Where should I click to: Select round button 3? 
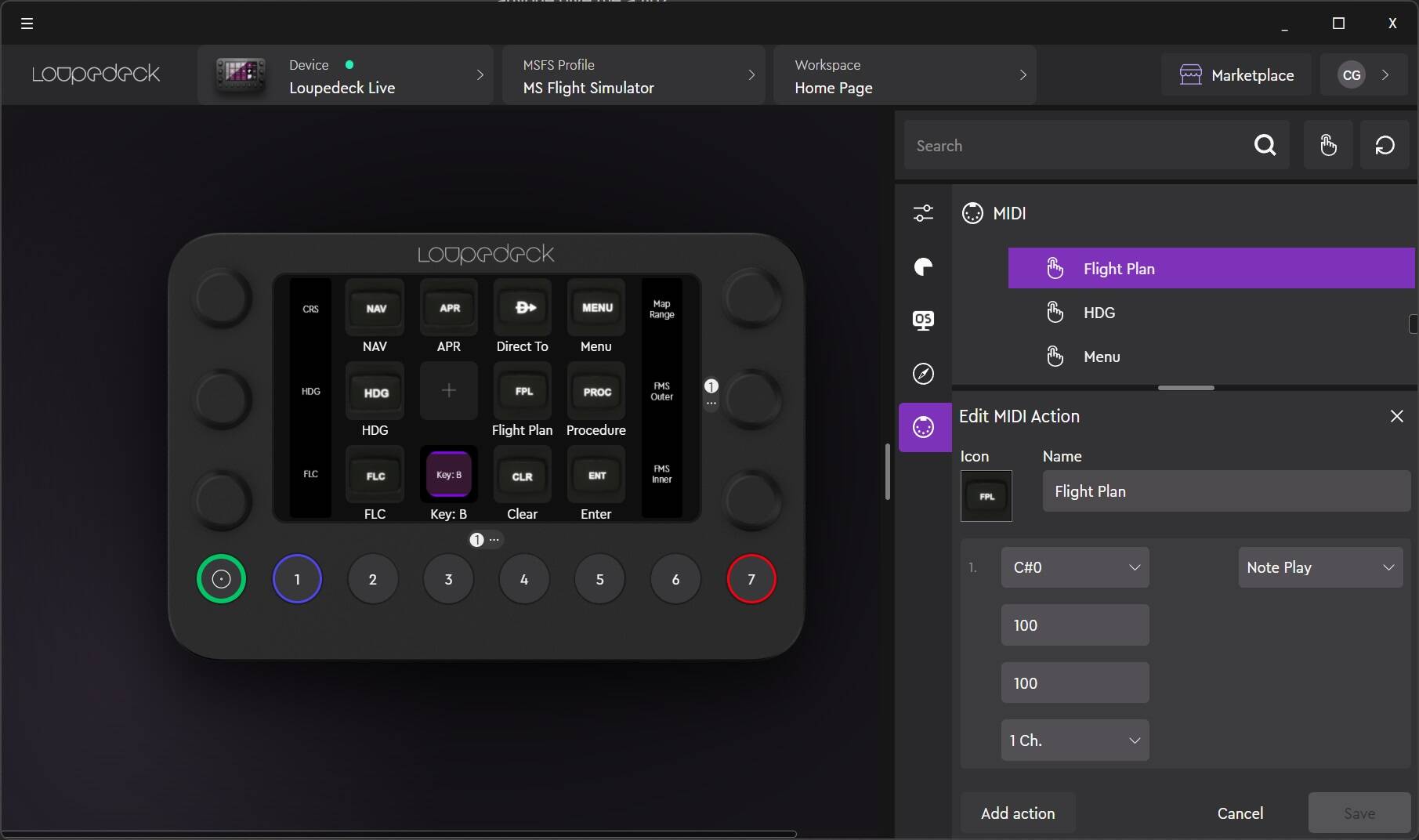[x=448, y=579]
